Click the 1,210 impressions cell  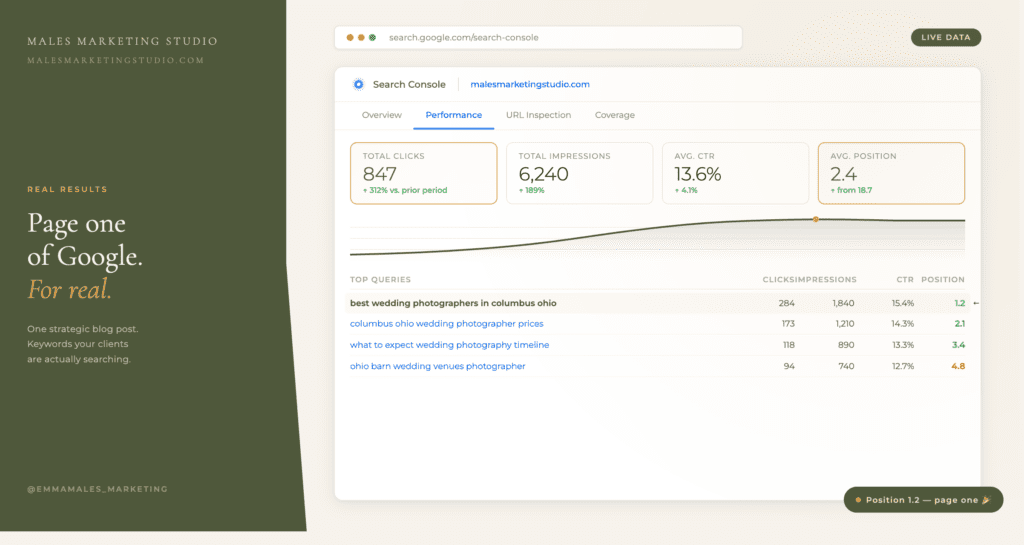tap(844, 324)
